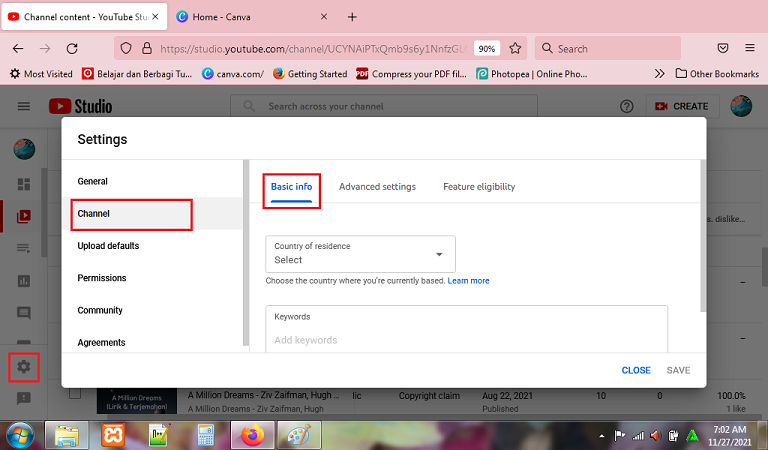Open the Dashboard icon in Studio sidebar
The width and height of the screenshot is (768, 450).
click(x=24, y=184)
